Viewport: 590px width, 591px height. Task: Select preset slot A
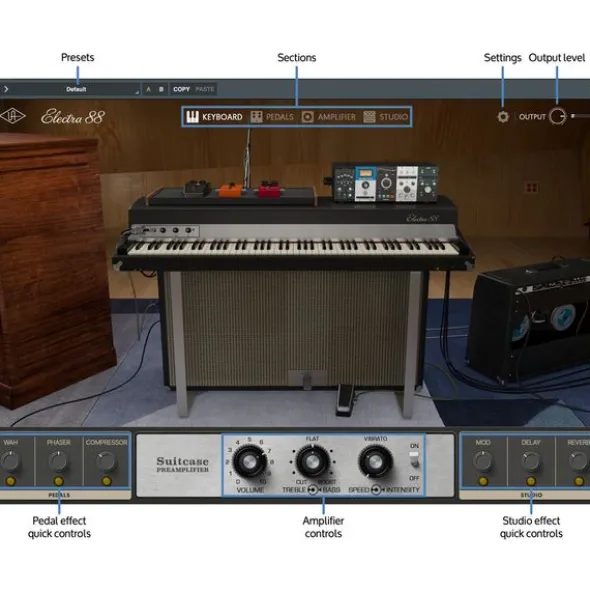pyautogui.click(x=149, y=89)
